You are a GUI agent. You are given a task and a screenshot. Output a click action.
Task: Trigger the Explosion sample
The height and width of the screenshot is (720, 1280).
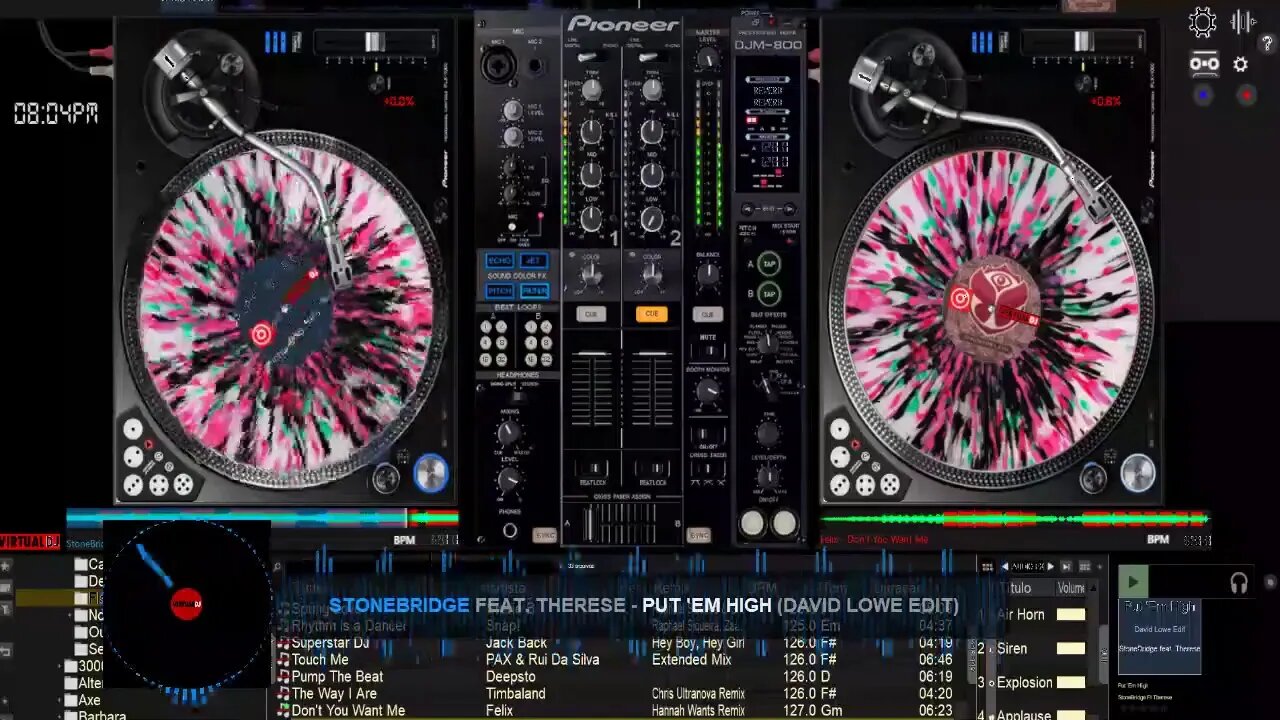click(x=1024, y=682)
